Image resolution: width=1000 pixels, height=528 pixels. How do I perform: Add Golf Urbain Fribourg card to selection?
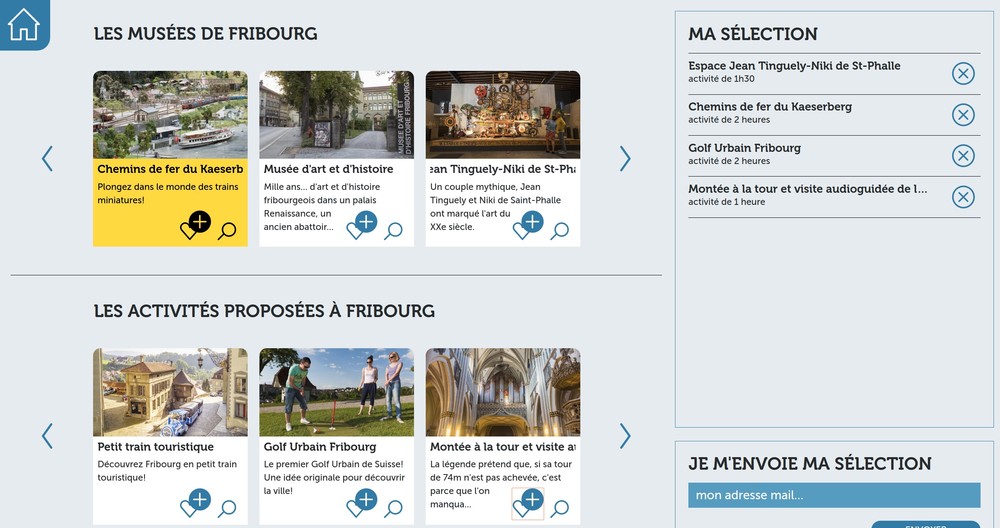click(362, 502)
